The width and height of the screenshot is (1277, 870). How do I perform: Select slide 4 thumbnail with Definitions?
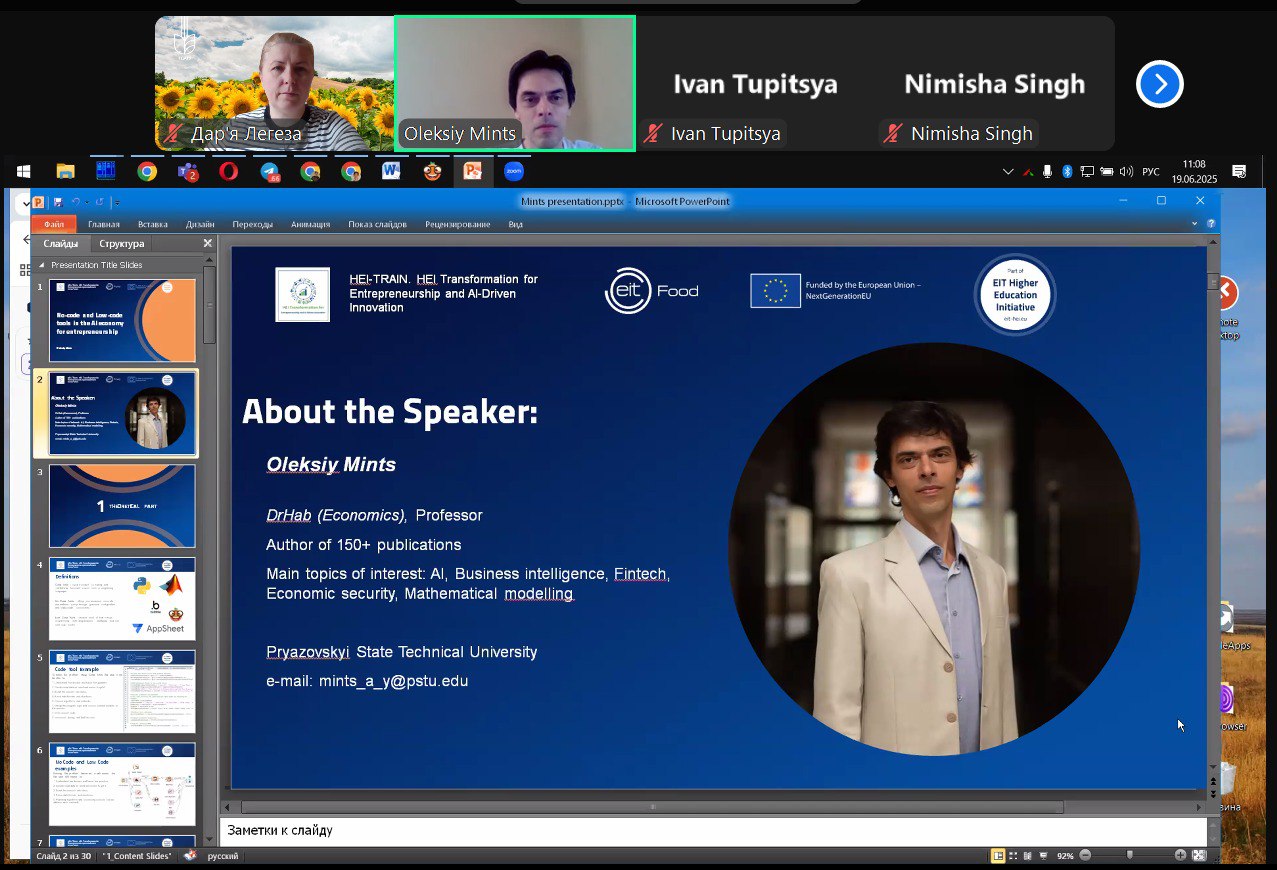(x=122, y=598)
